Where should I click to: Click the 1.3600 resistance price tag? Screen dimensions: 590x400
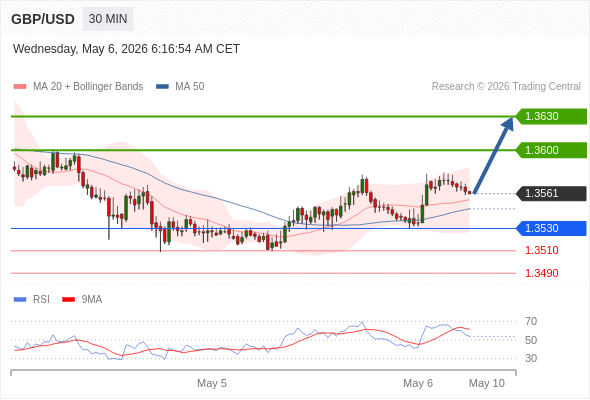point(551,150)
